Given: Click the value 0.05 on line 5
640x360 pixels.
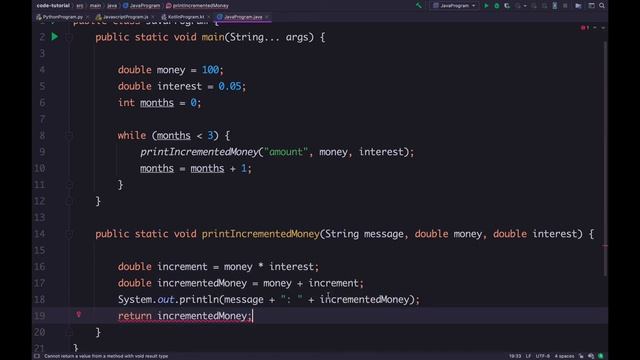Looking at the screenshot, I should coord(230,86).
